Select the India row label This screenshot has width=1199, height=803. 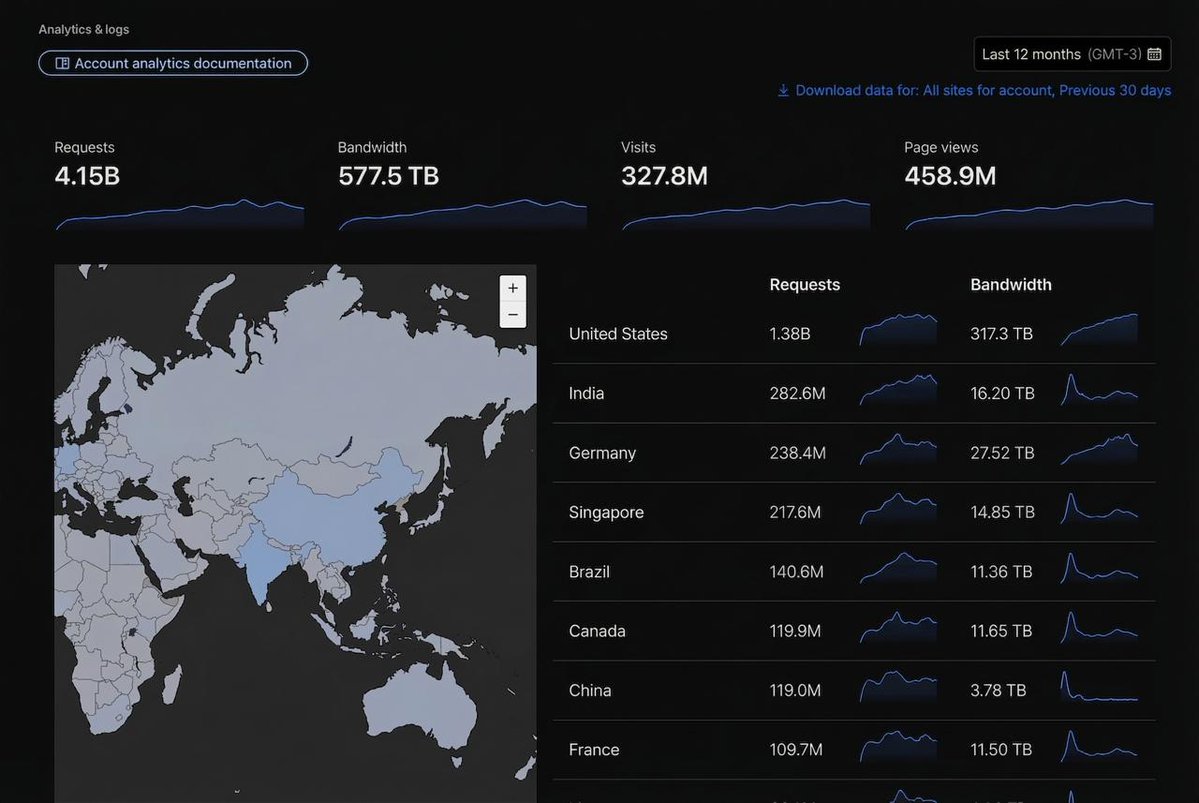pyautogui.click(x=587, y=393)
